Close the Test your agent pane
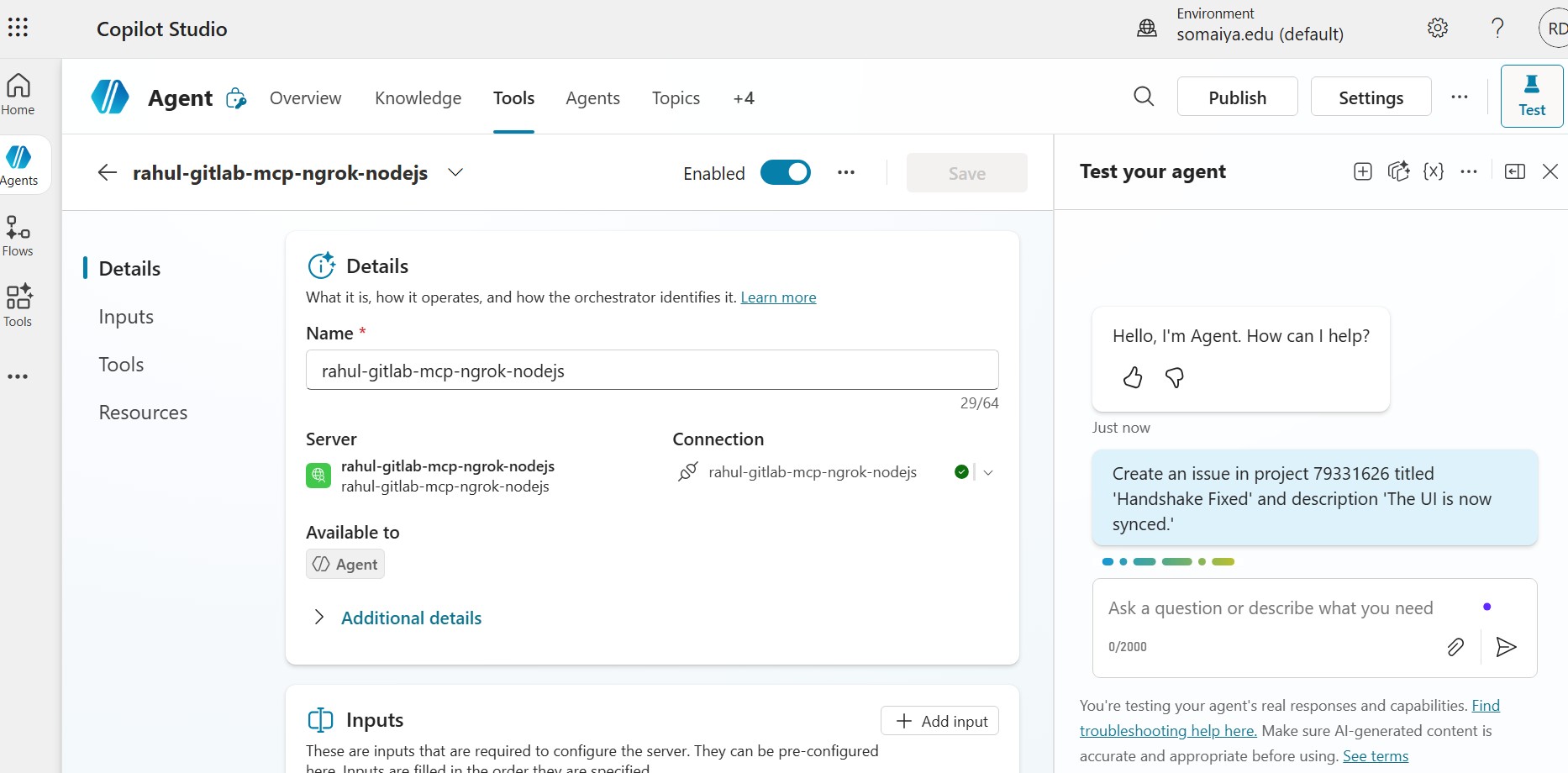The height and width of the screenshot is (773, 1568). tap(1550, 171)
